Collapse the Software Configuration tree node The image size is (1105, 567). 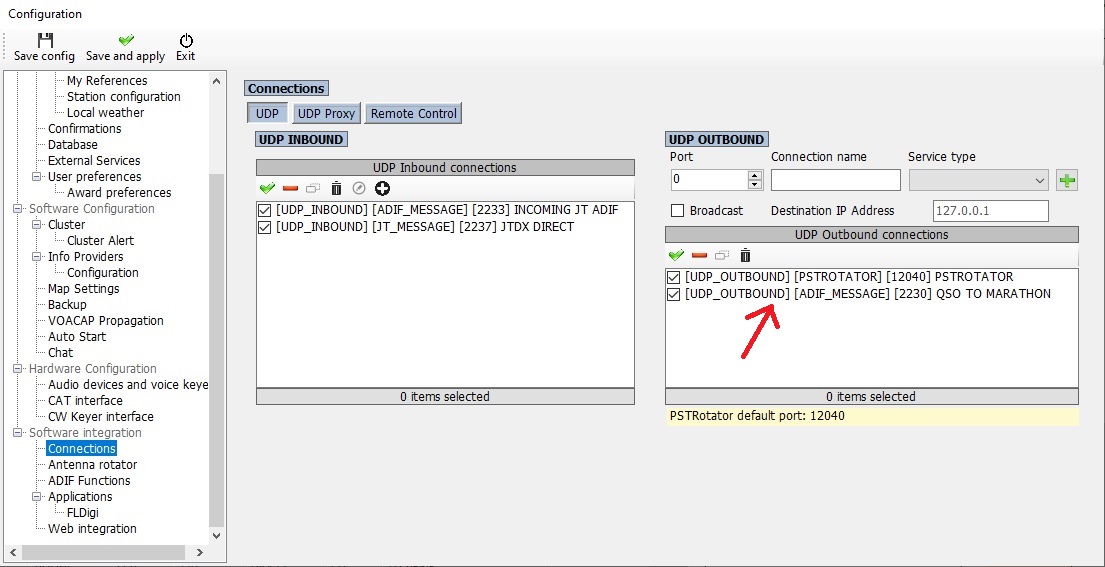point(18,209)
